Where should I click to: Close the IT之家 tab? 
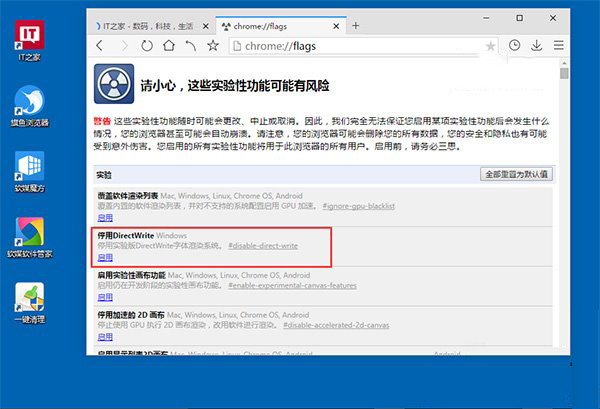click(x=205, y=26)
